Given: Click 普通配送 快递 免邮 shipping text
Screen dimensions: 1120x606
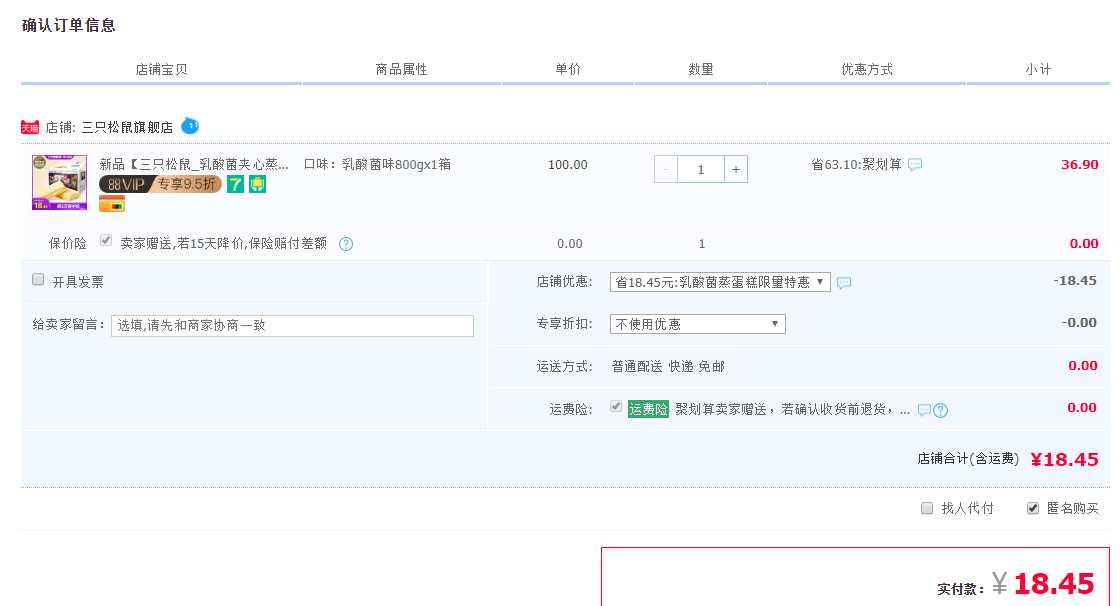Looking at the screenshot, I should [668, 367].
